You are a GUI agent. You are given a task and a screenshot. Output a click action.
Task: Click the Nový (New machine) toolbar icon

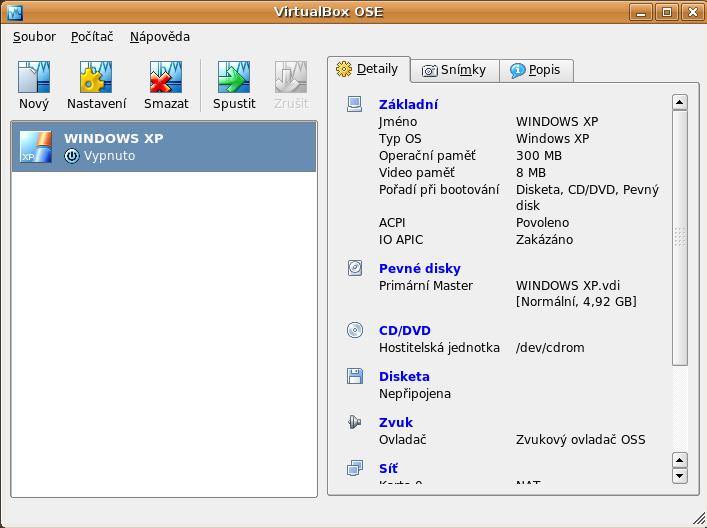click(34, 78)
